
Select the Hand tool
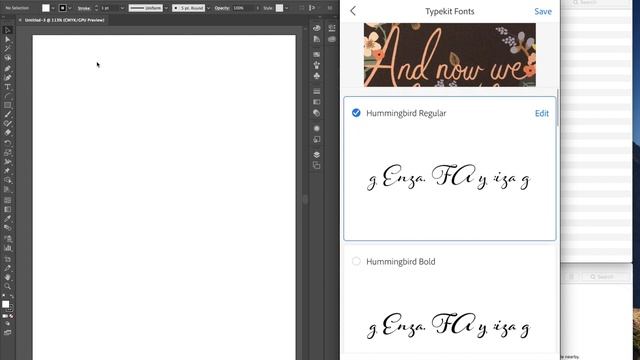7,278
